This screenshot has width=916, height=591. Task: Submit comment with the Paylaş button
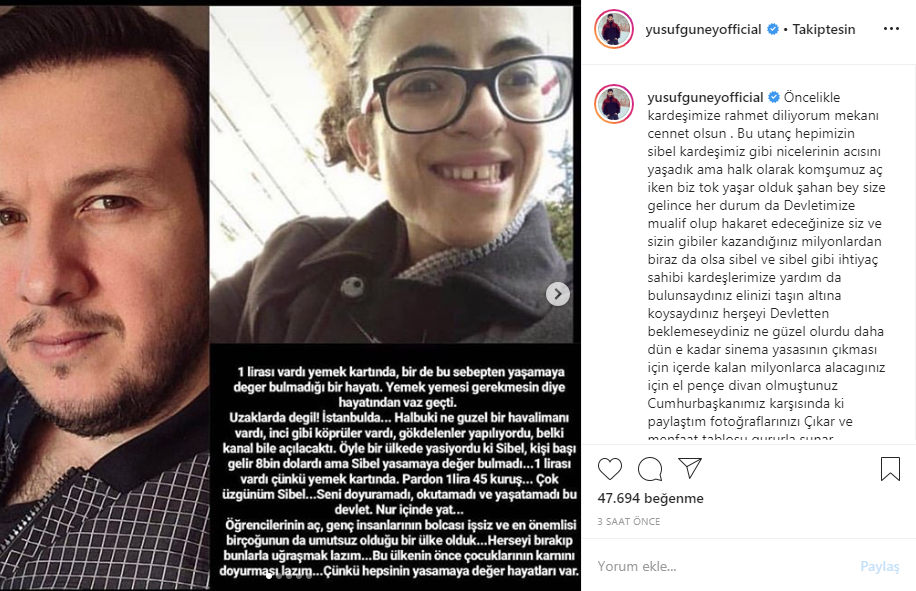[x=880, y=566]
